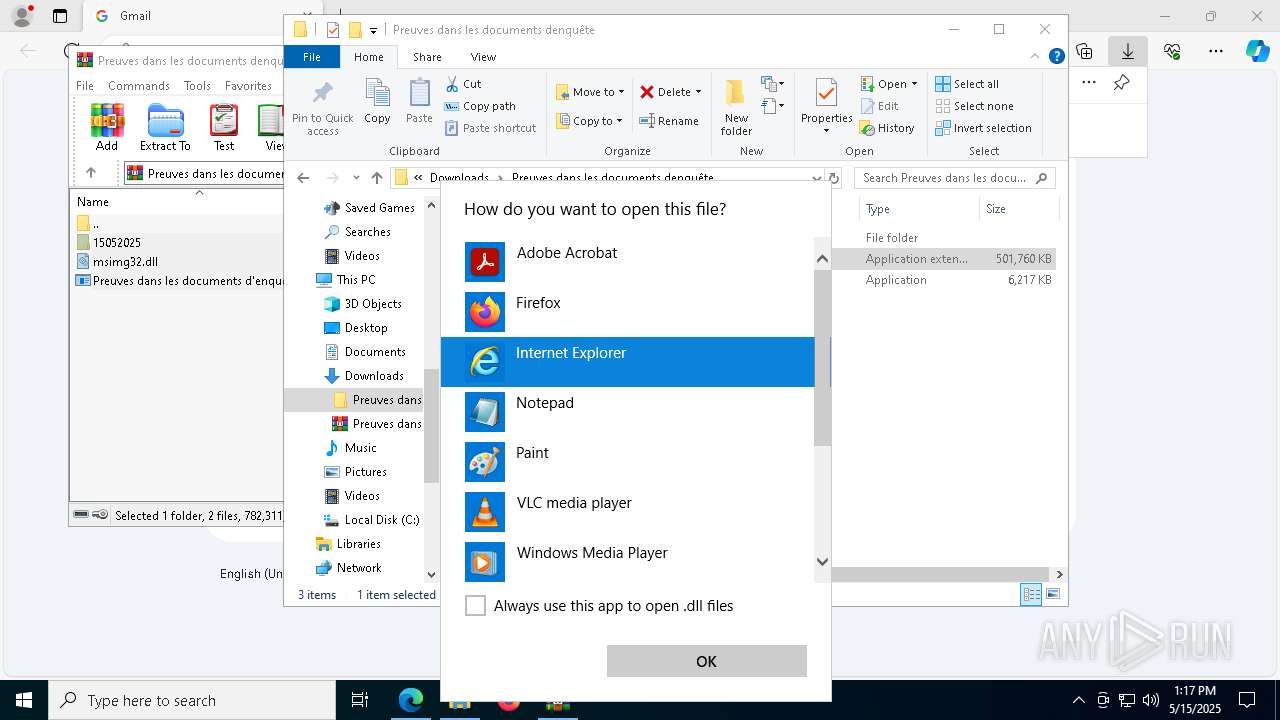Open Task View on taskbar
The image size is (1280, 720).
(x=360, y=700)
